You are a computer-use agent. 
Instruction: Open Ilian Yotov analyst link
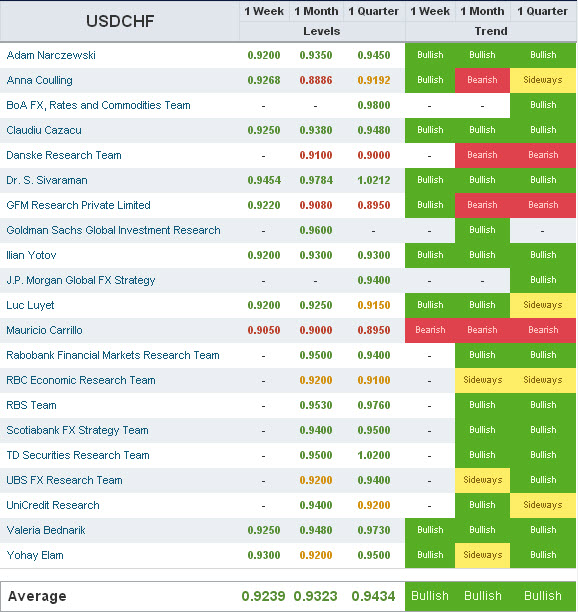pos(31,255)
